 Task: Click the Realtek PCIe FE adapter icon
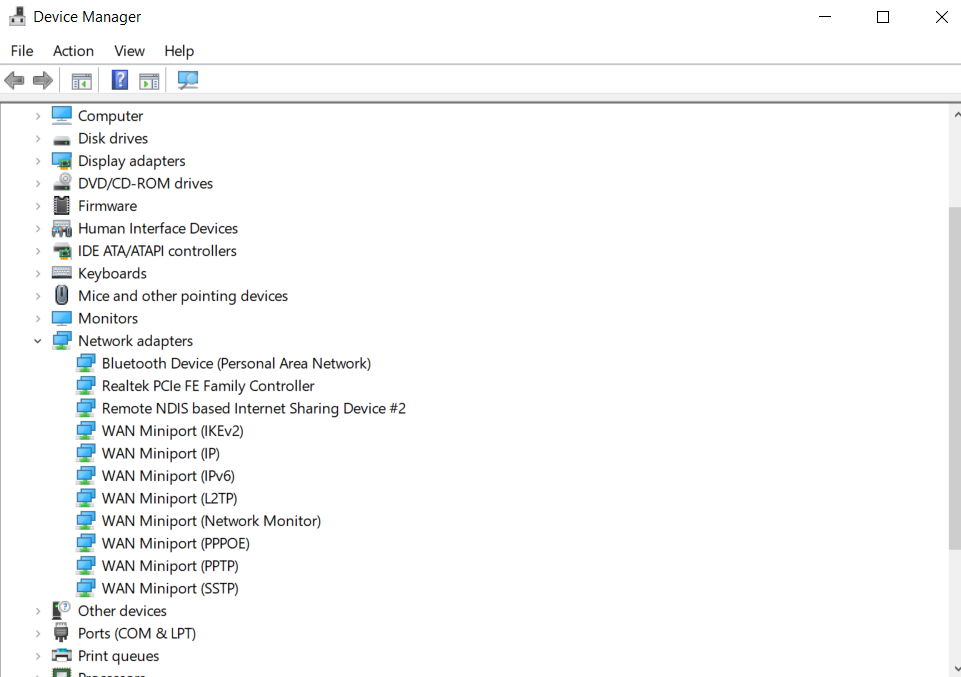pos(86,386)
